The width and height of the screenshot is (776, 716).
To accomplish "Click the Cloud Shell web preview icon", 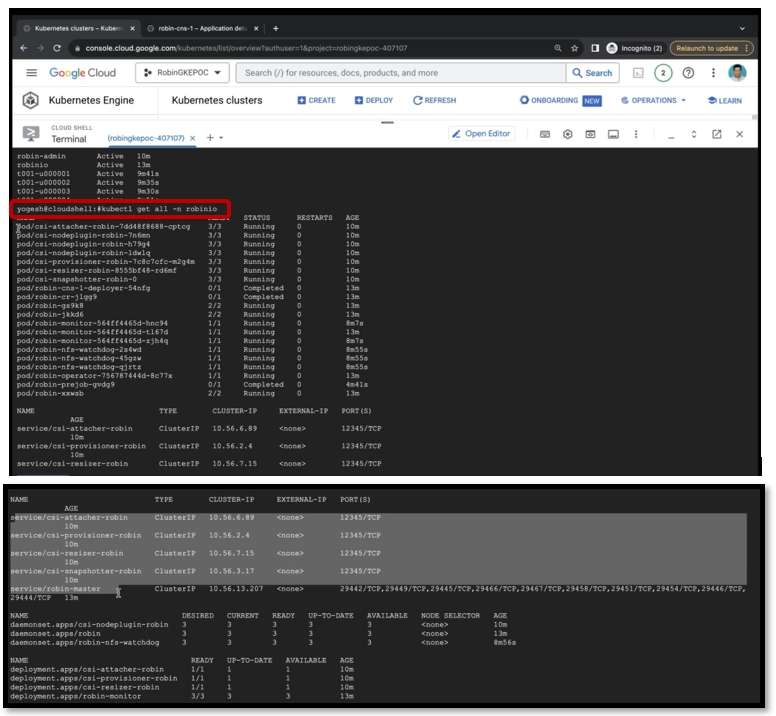I will (590, 134).
